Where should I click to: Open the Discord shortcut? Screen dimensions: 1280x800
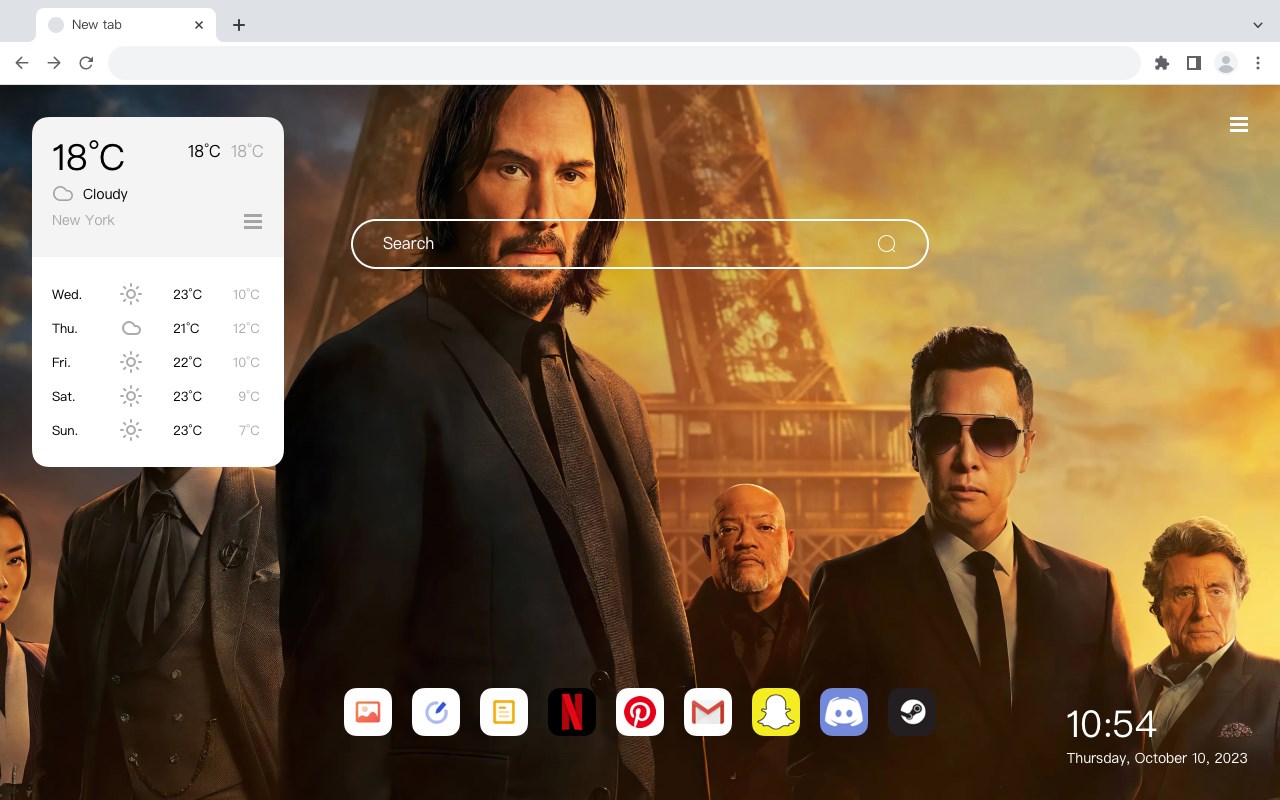(x=844, y=712)
